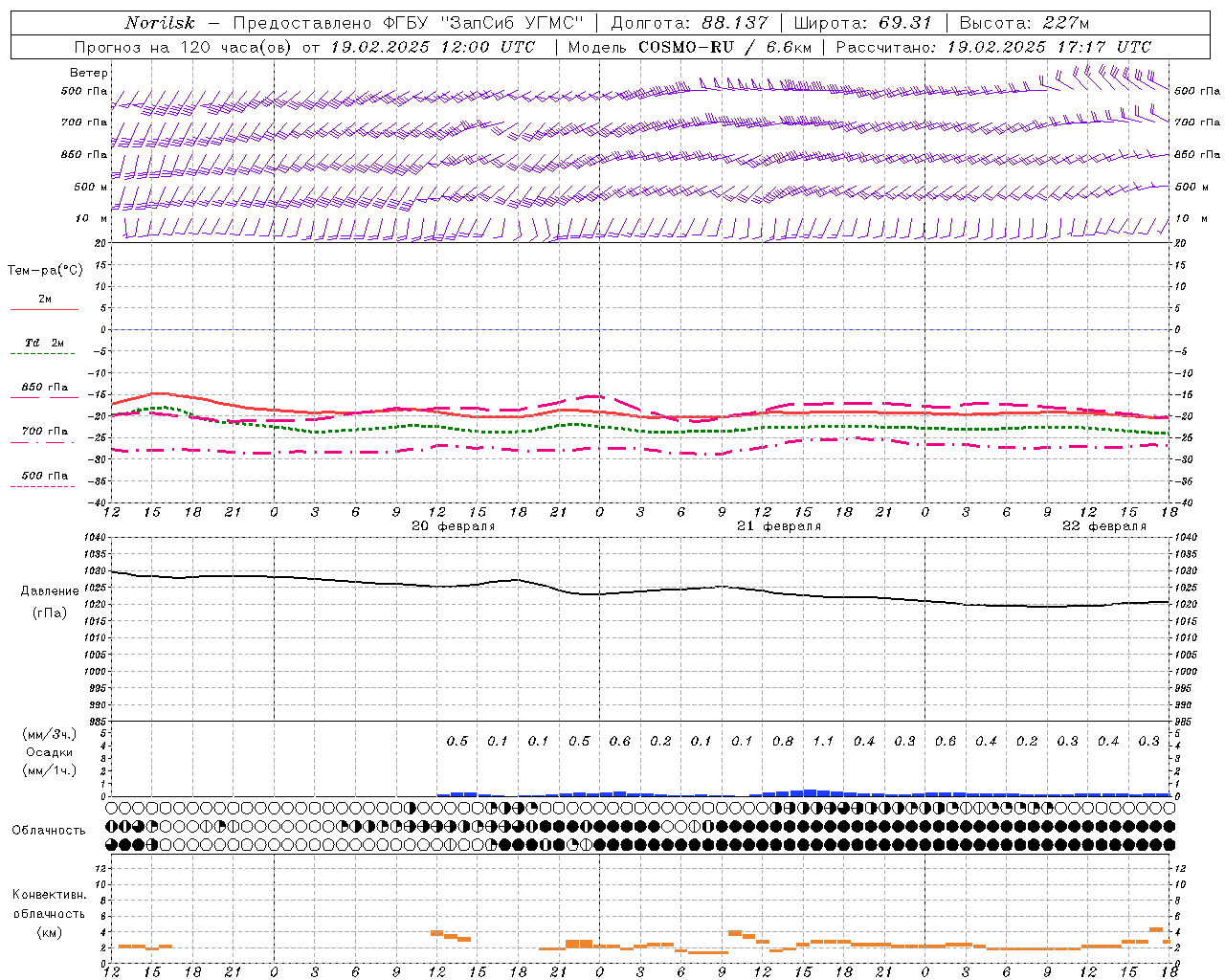Click the "850 гПа" temperature legend entry

(45, 388)
